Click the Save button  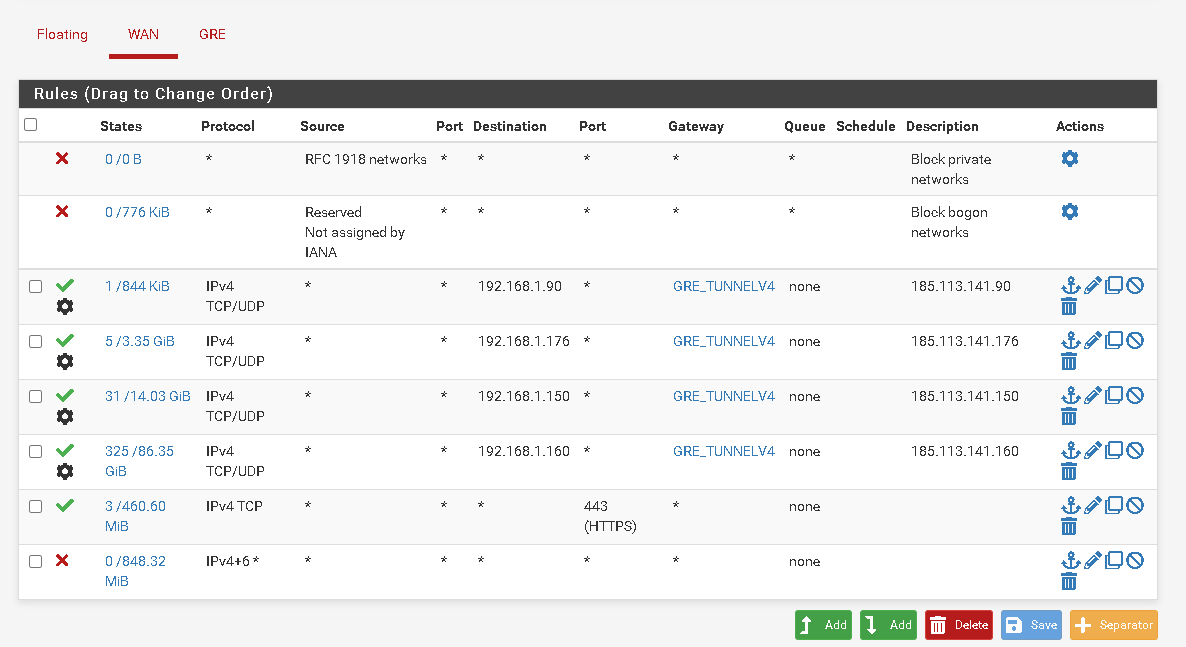1031,625
